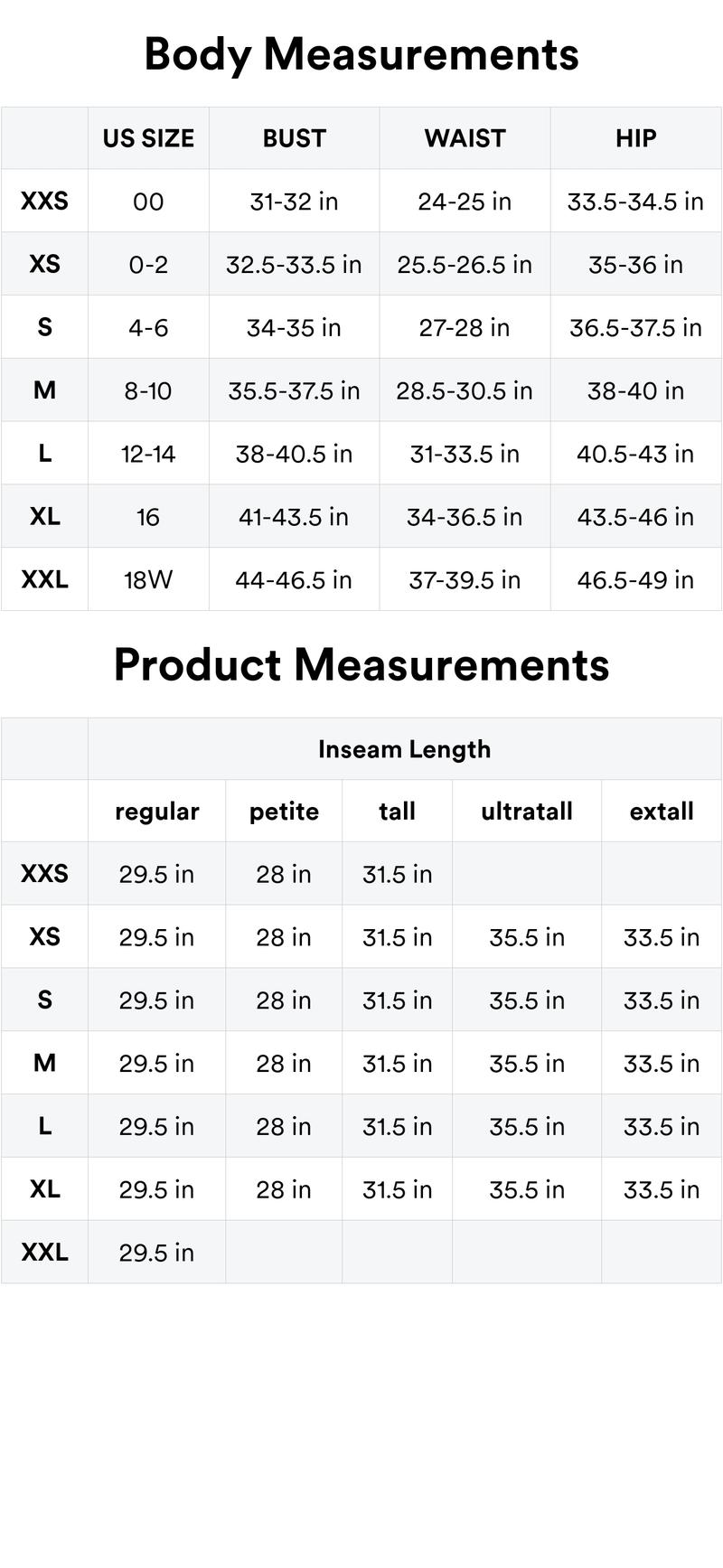Select the extall inseam column header
723x1568 pixels.
(x=662, y=812)
